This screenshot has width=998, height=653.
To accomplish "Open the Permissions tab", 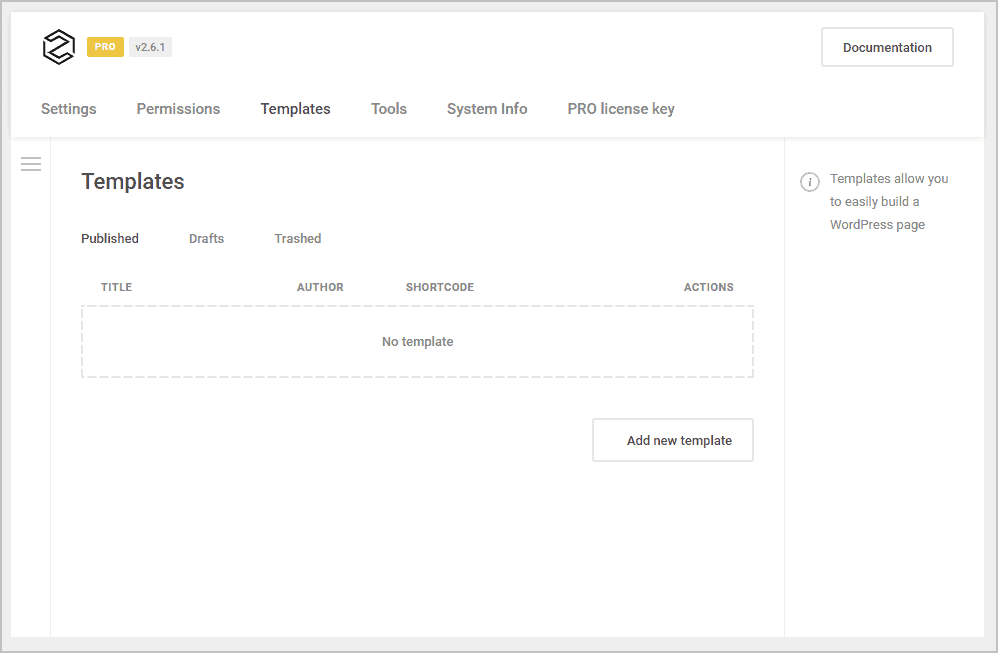I will (x=178, y=108).
